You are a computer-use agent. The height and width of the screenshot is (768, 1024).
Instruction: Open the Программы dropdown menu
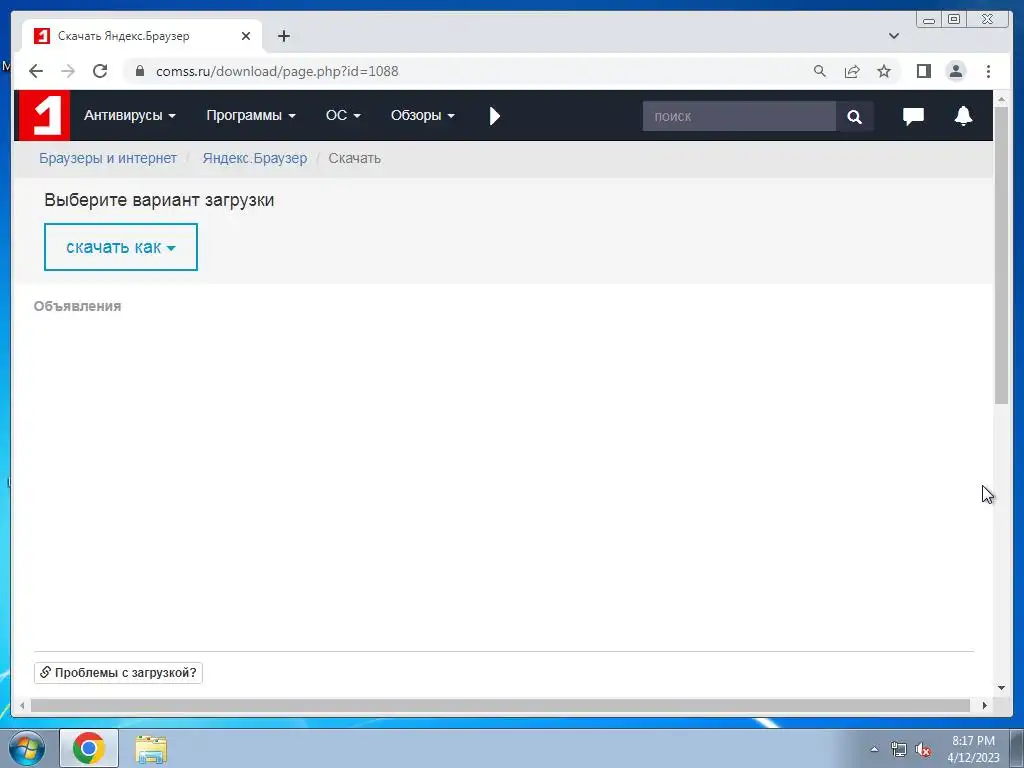[x=251, y=116]
